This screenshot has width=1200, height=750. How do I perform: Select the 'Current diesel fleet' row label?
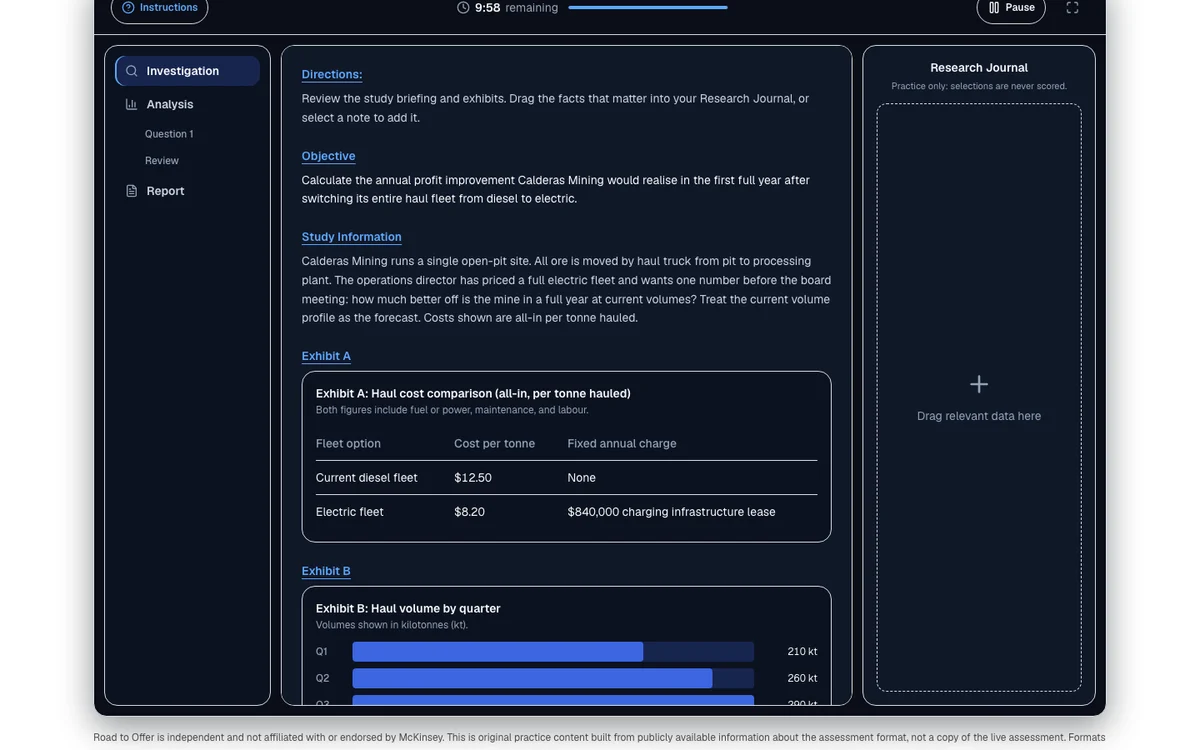coord(367,478)
